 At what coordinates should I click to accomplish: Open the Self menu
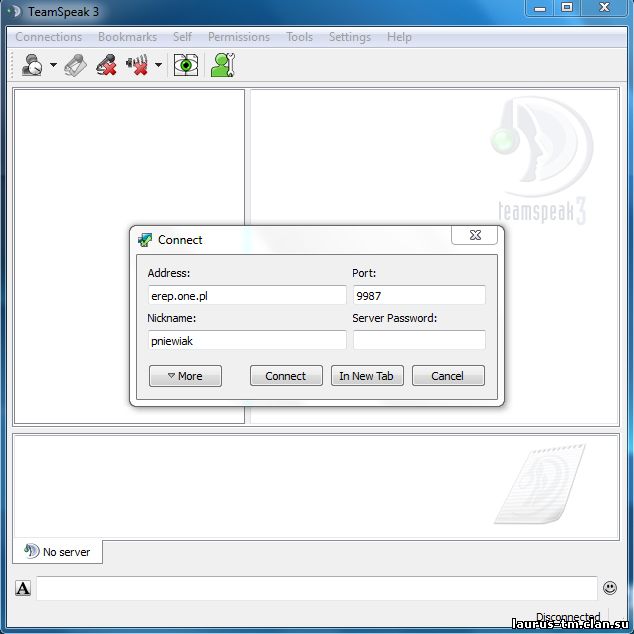(182, 37)
